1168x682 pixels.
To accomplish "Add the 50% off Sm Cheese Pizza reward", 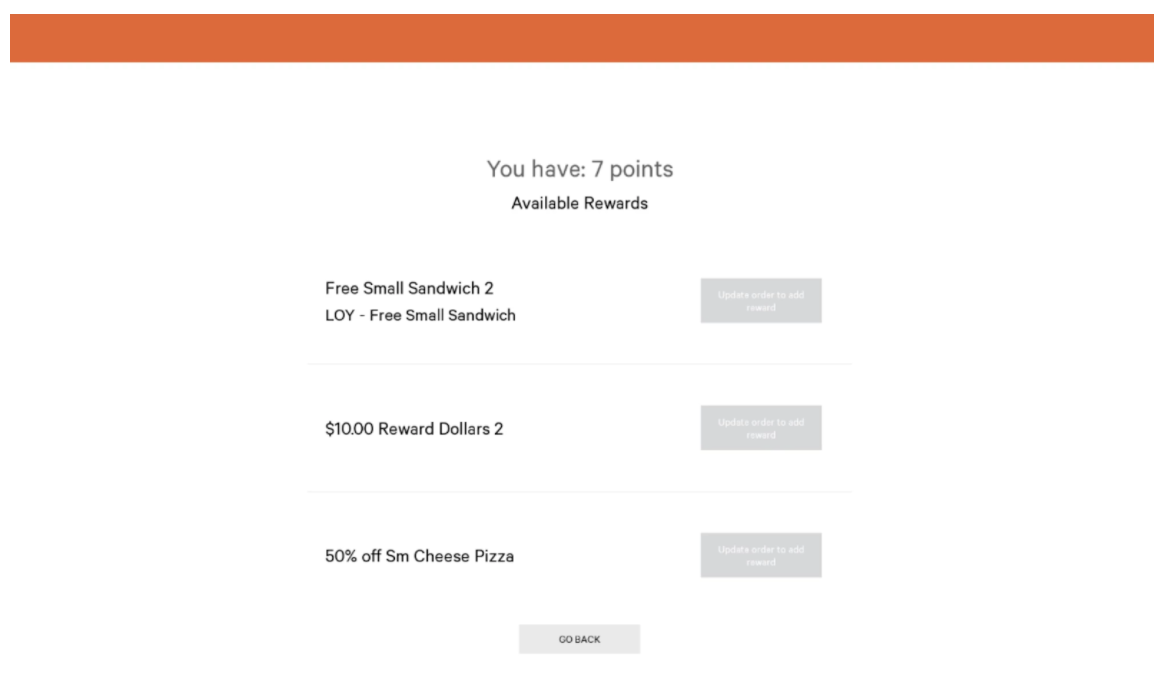I will [762, 553].
